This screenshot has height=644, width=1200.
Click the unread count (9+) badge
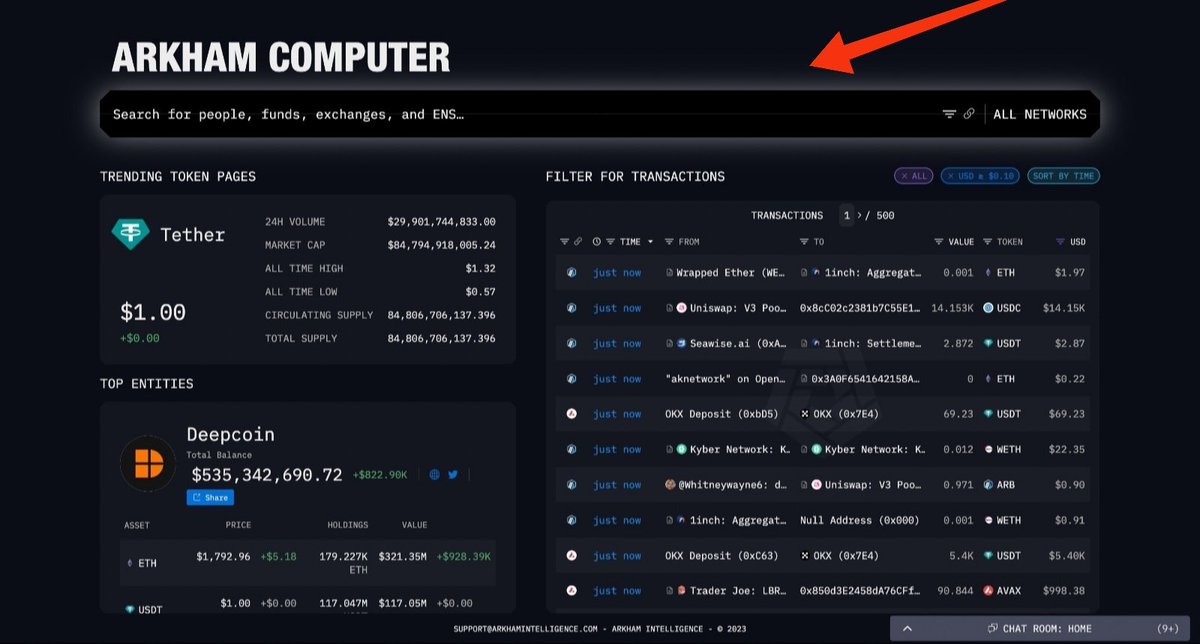(x=1168, y=629)
